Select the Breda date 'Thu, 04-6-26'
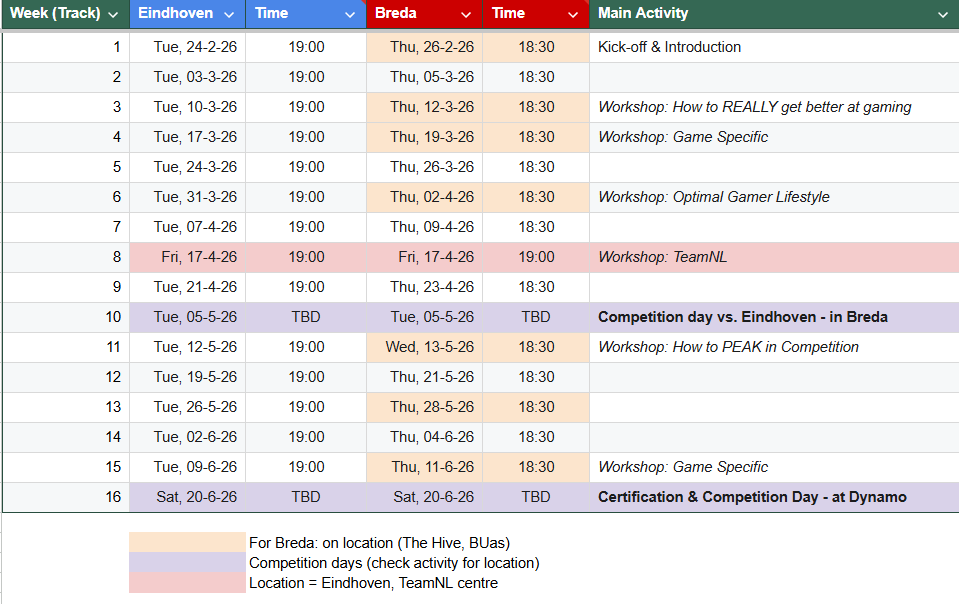The width and height of the screenshot is (959, 604). 424,436
